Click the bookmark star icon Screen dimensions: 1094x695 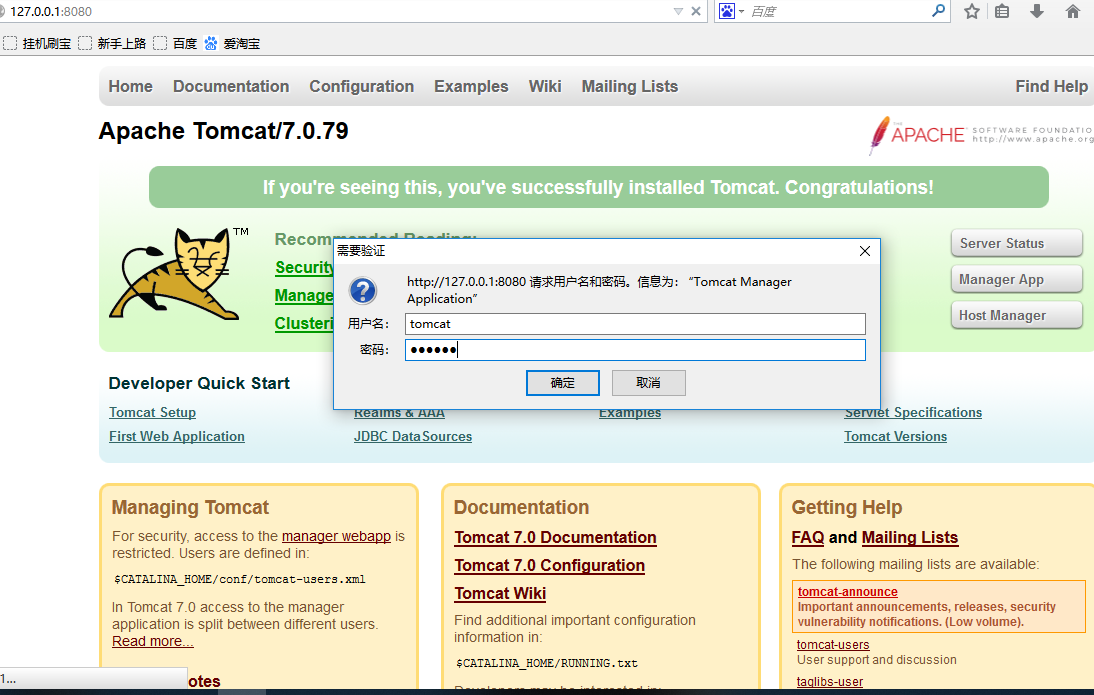click(x=972, y=11)
